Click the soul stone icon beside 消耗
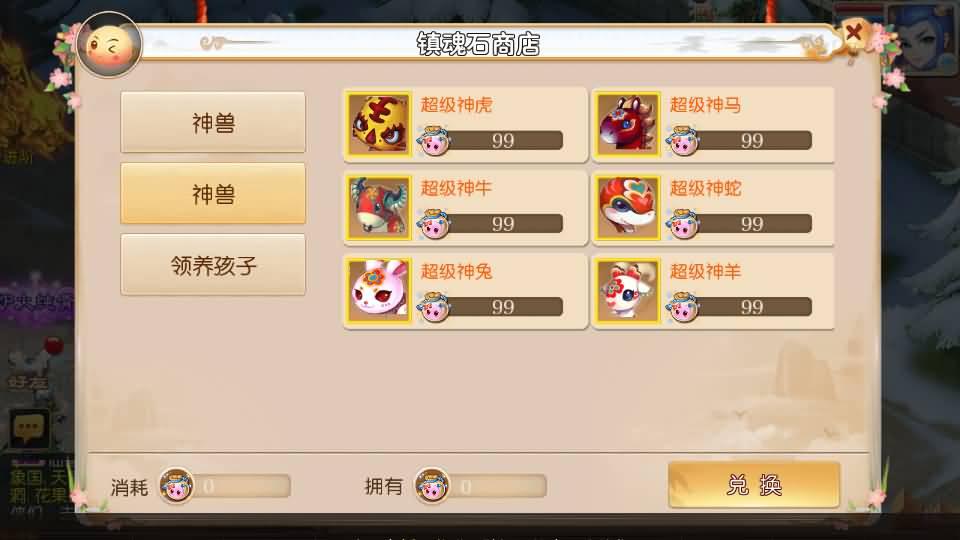Screen dimensions: 960x540 coord(176,486)
